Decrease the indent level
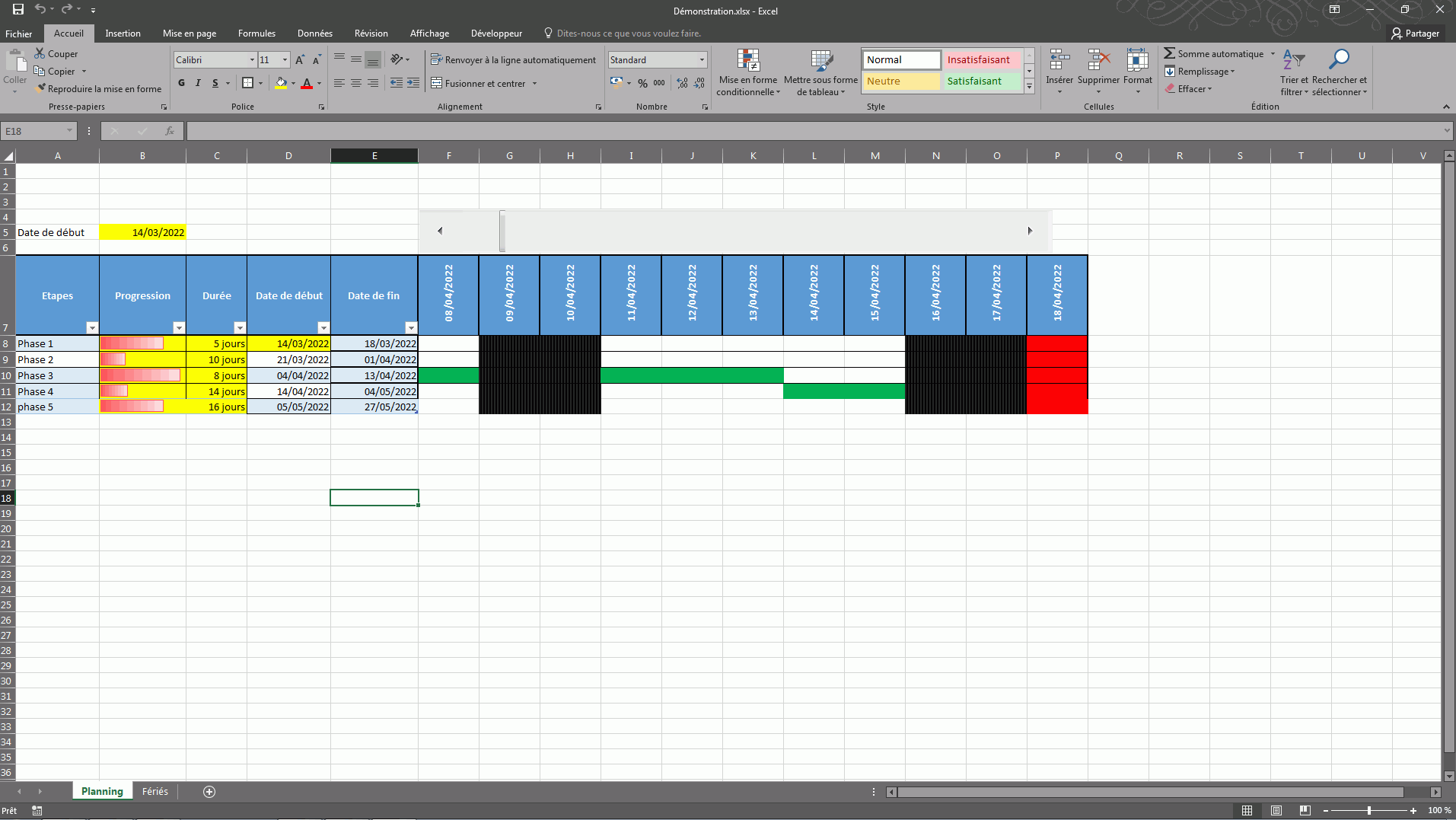 point(397,83)
